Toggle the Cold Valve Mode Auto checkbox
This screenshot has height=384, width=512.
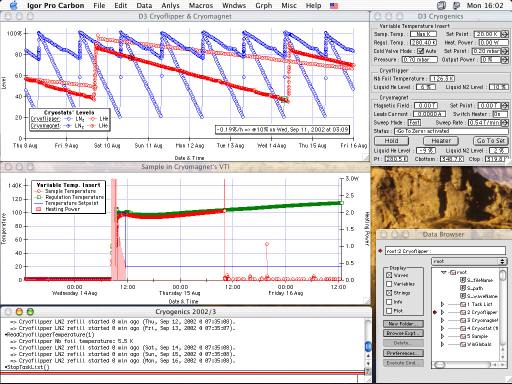[x=420, y=51]
